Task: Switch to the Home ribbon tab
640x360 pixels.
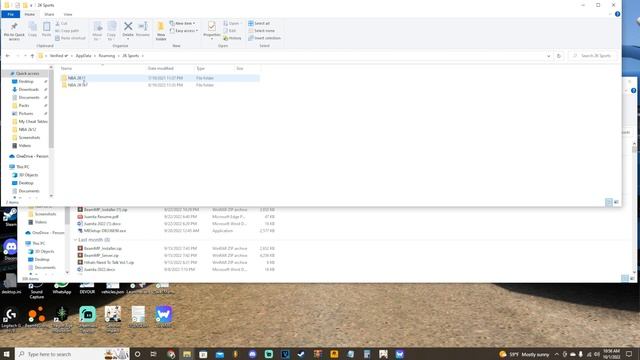Action: pos(29,14)
